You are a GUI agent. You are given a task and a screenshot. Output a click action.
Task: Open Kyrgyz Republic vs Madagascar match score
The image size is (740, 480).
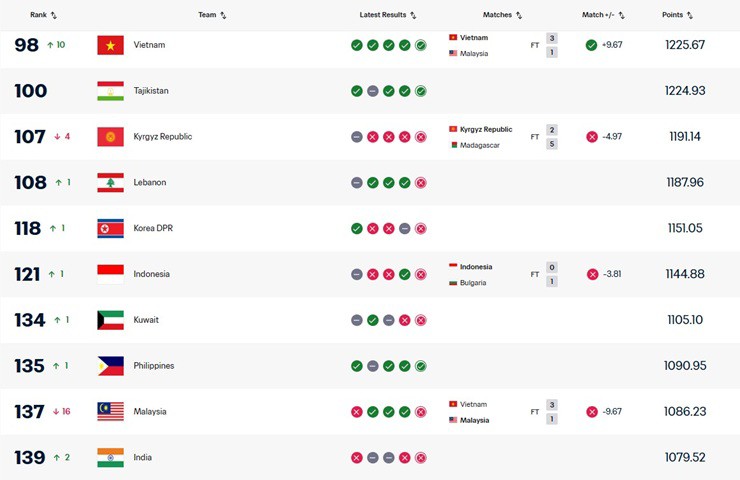click(551, 137)
